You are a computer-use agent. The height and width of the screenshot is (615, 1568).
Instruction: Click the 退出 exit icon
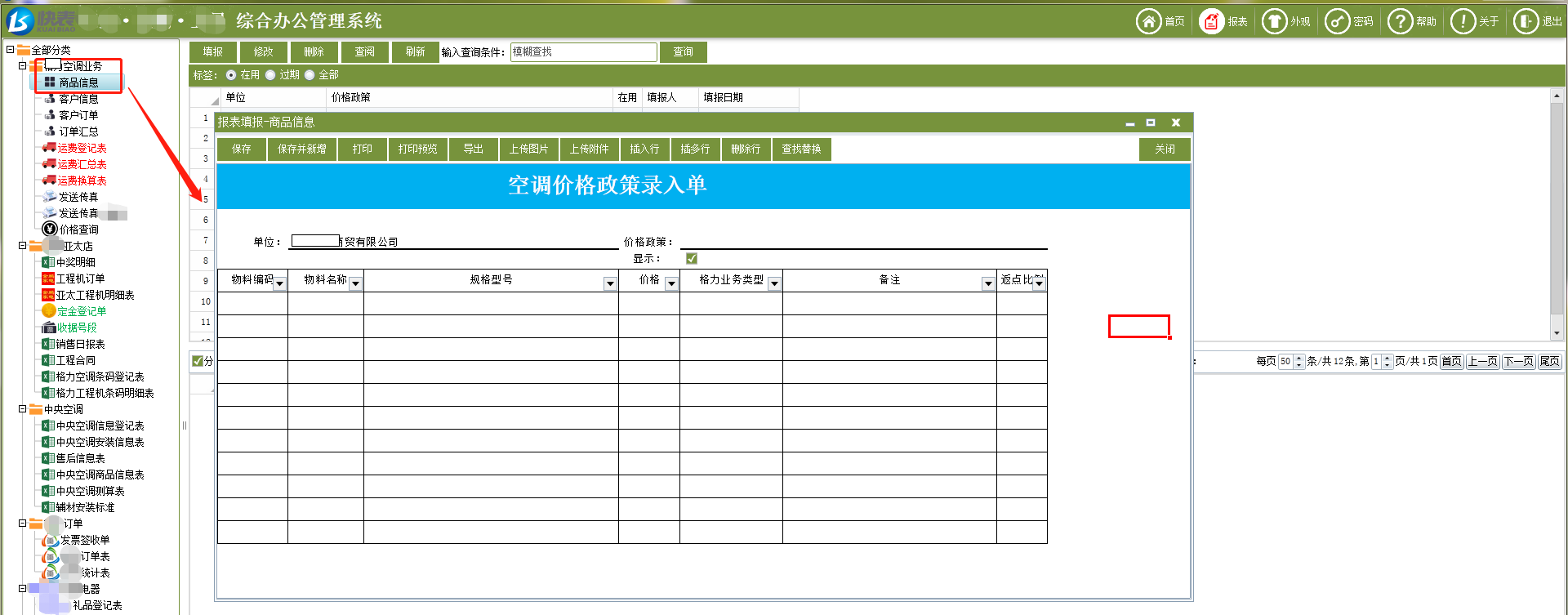tap(1526, 21)
